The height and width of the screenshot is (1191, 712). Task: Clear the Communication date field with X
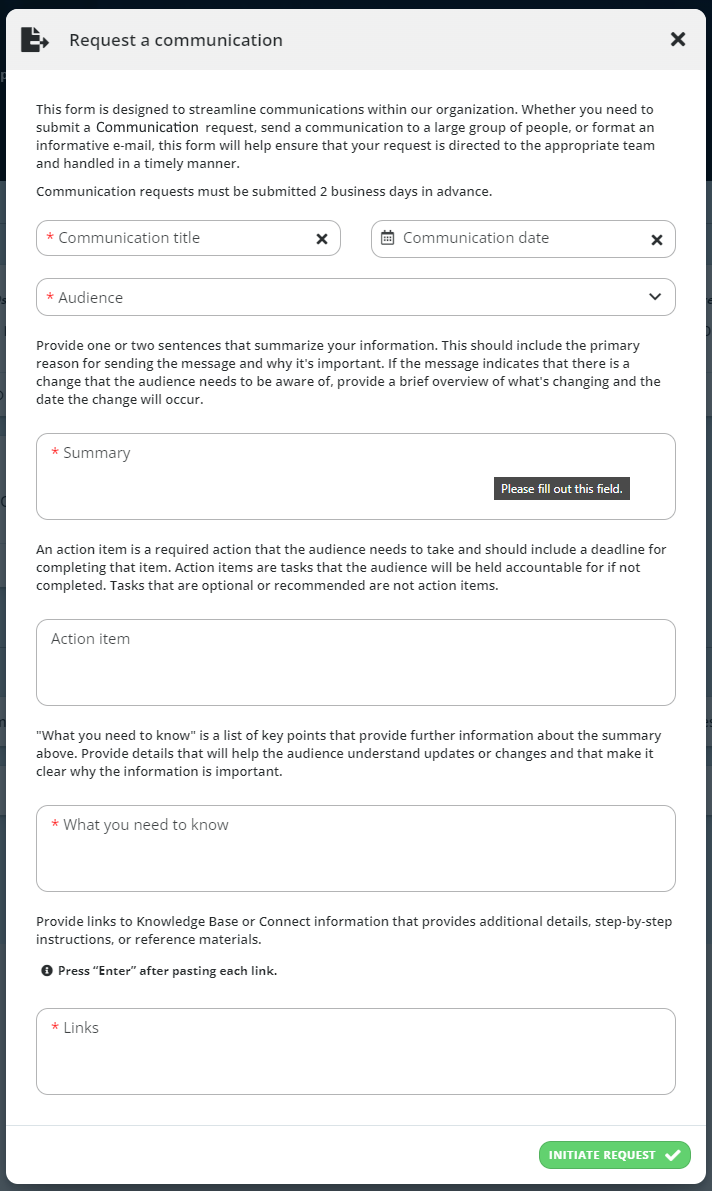coord(657,240)
